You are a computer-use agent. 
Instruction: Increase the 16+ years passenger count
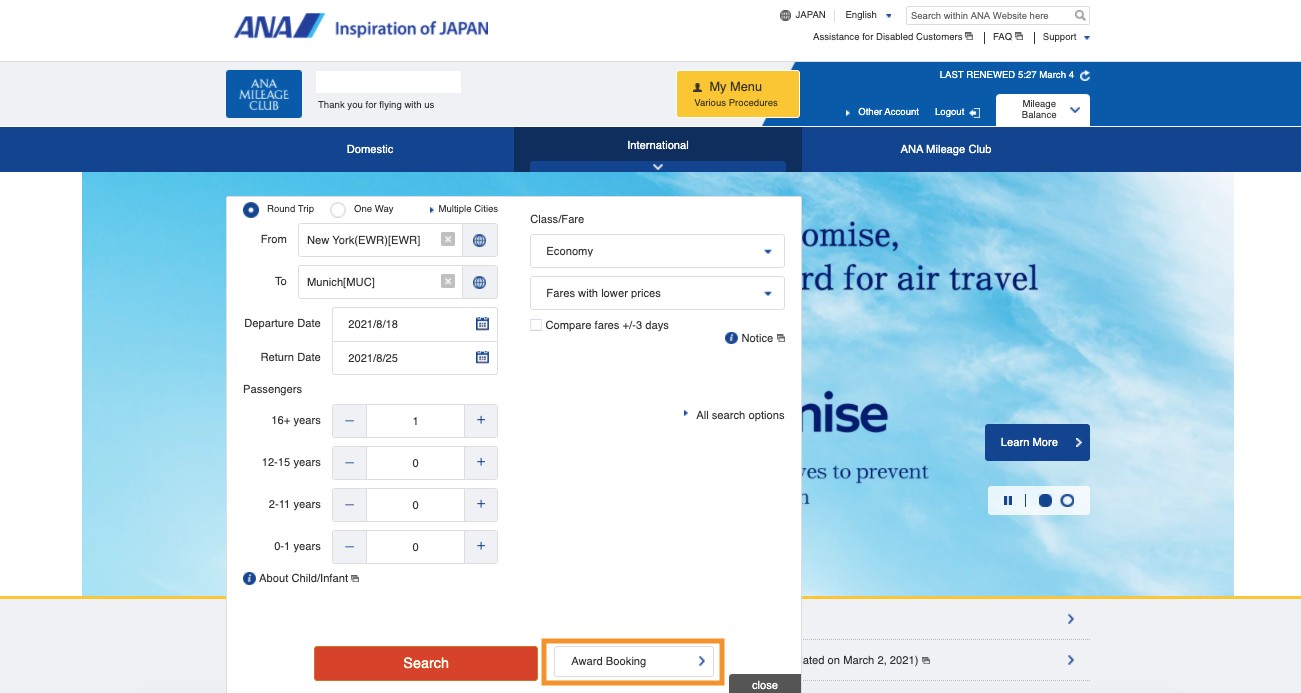(x=481, y=421)
